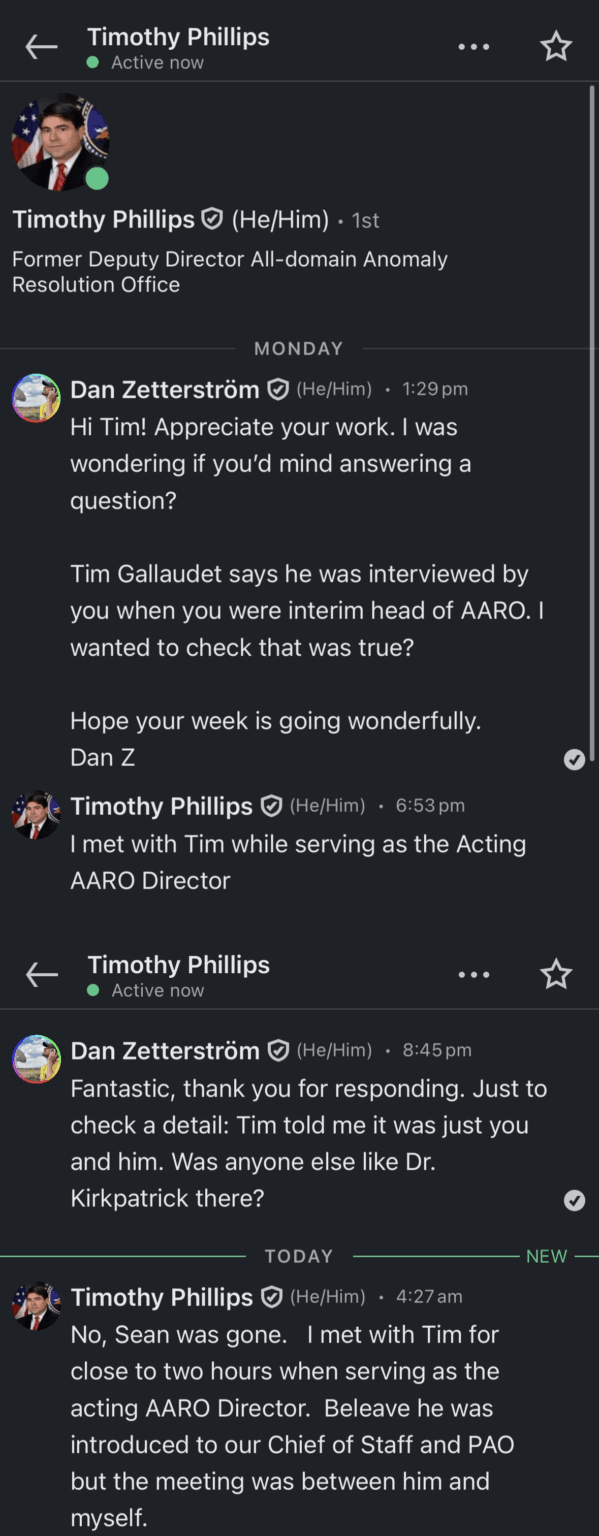Image resolution: width=599 pixels, height=1536 pixels.
Task: Click the verified shield next to Dan's 8:45pm message
Action: (x=277, y=1051)
